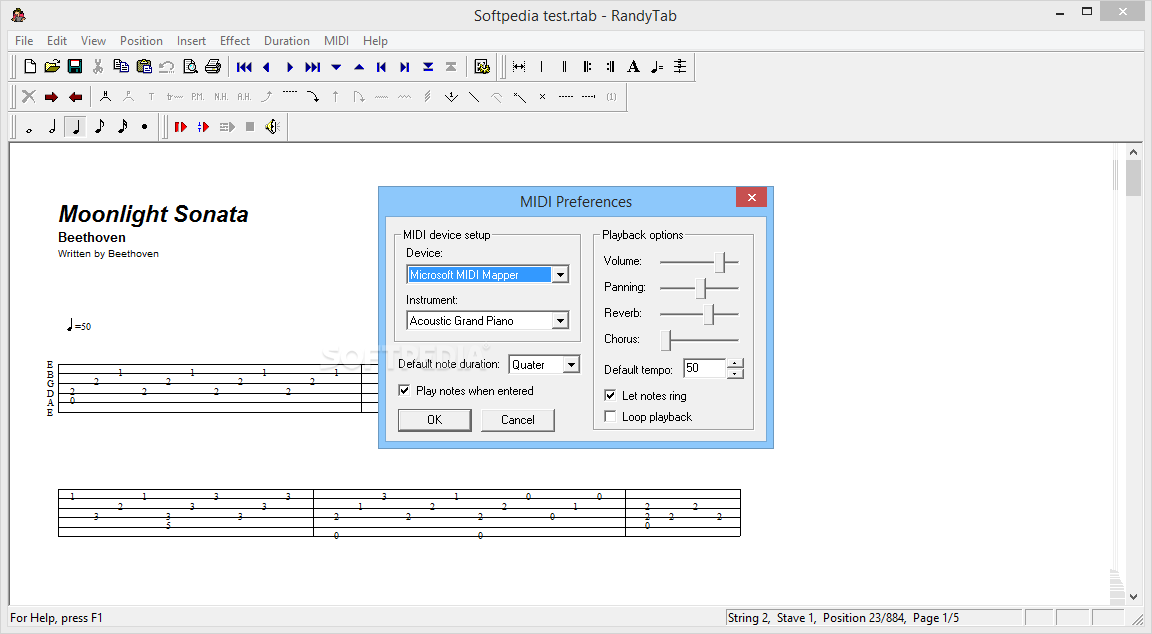Click scroll-up arrow of document scrollbar
The width and height of the screenshot is (1152, 634).
tap(1133, 152)
